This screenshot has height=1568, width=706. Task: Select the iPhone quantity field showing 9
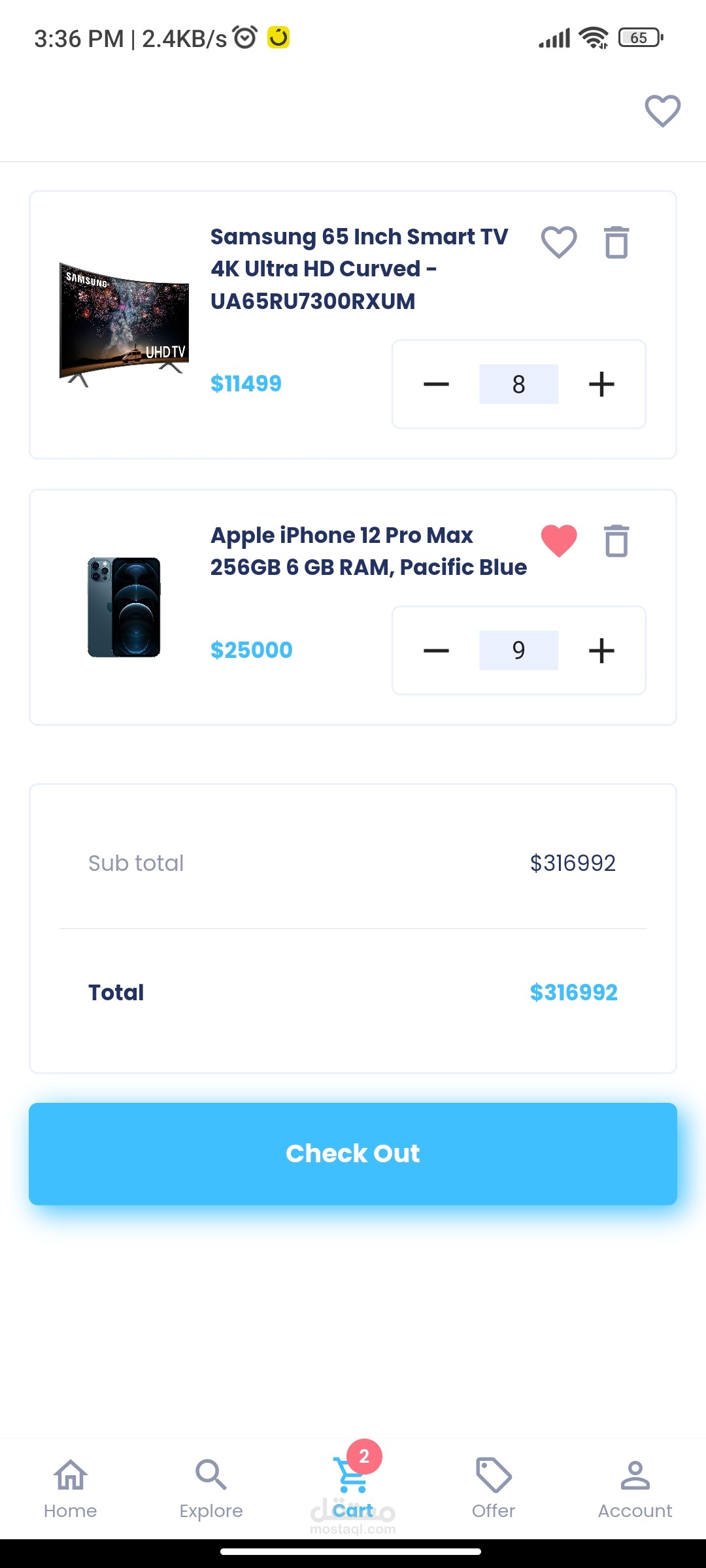tap(519, 650)
